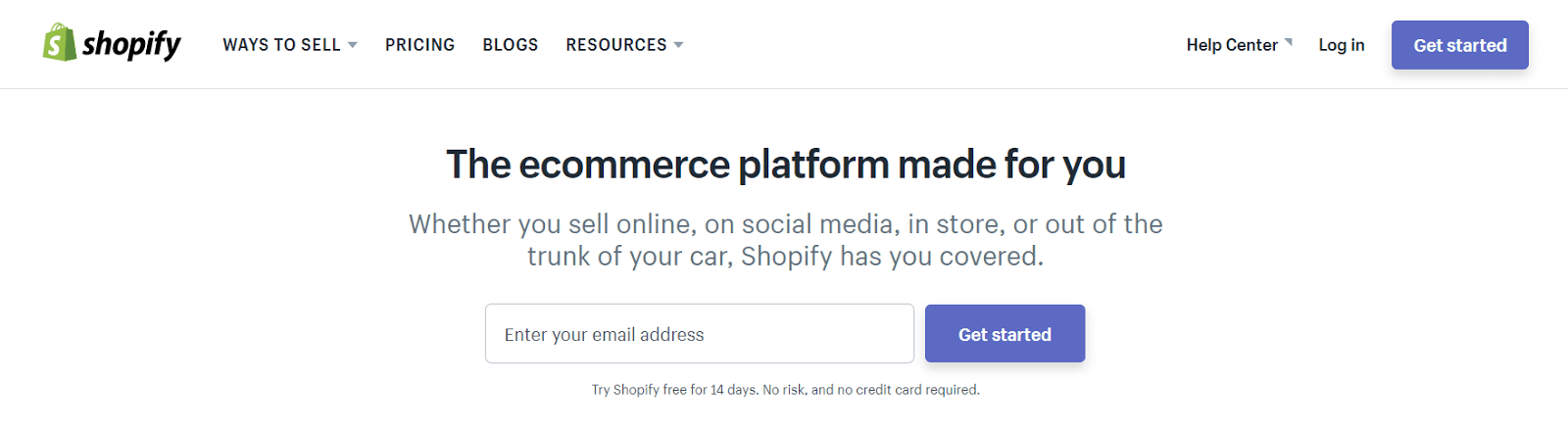The height and width of the screenshot is (430, 1568).
Task: Expand the arrow beside WAYS TO SELL
Action: tap(353, 45)
